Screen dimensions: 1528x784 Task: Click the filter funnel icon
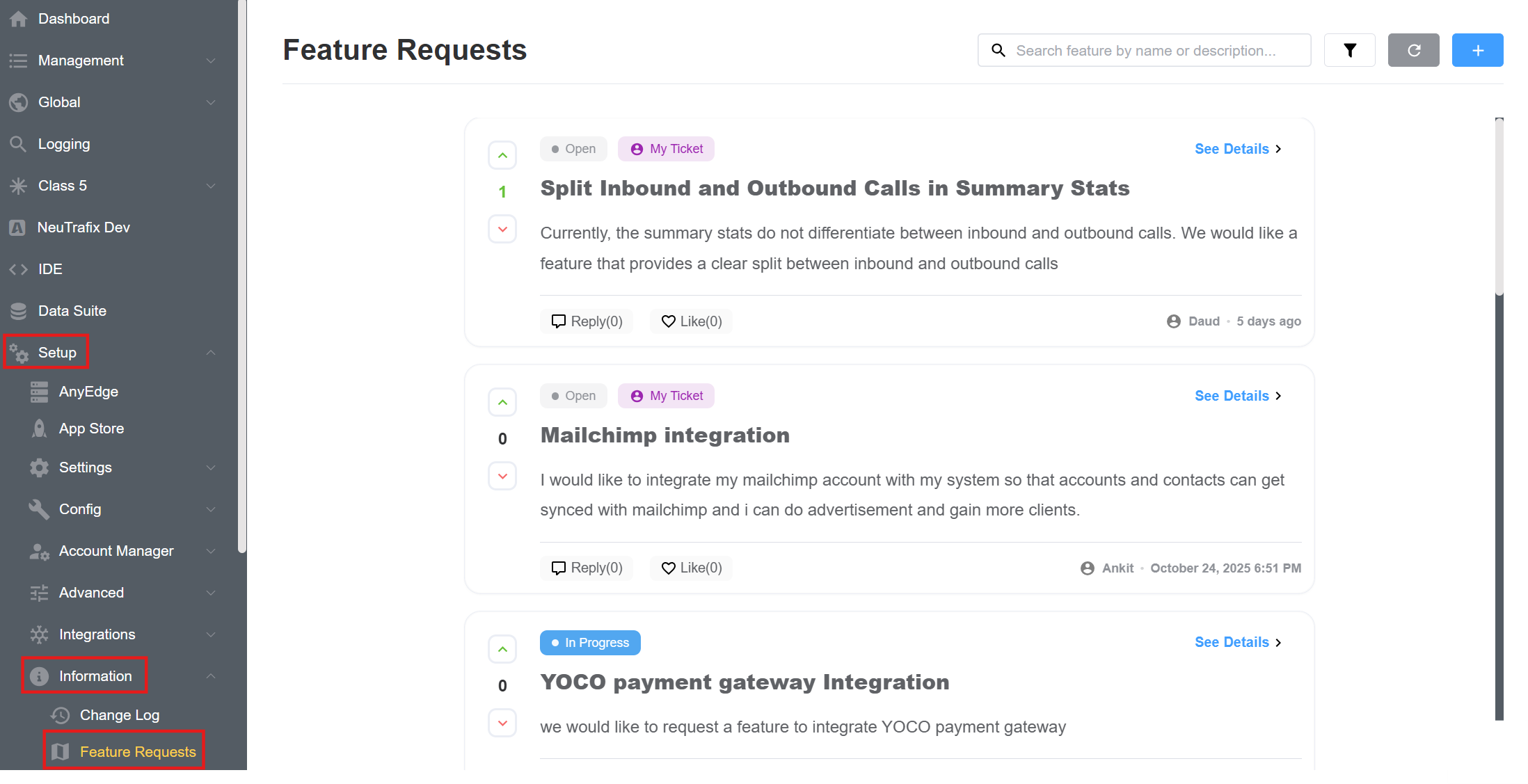pos(1349,50)
